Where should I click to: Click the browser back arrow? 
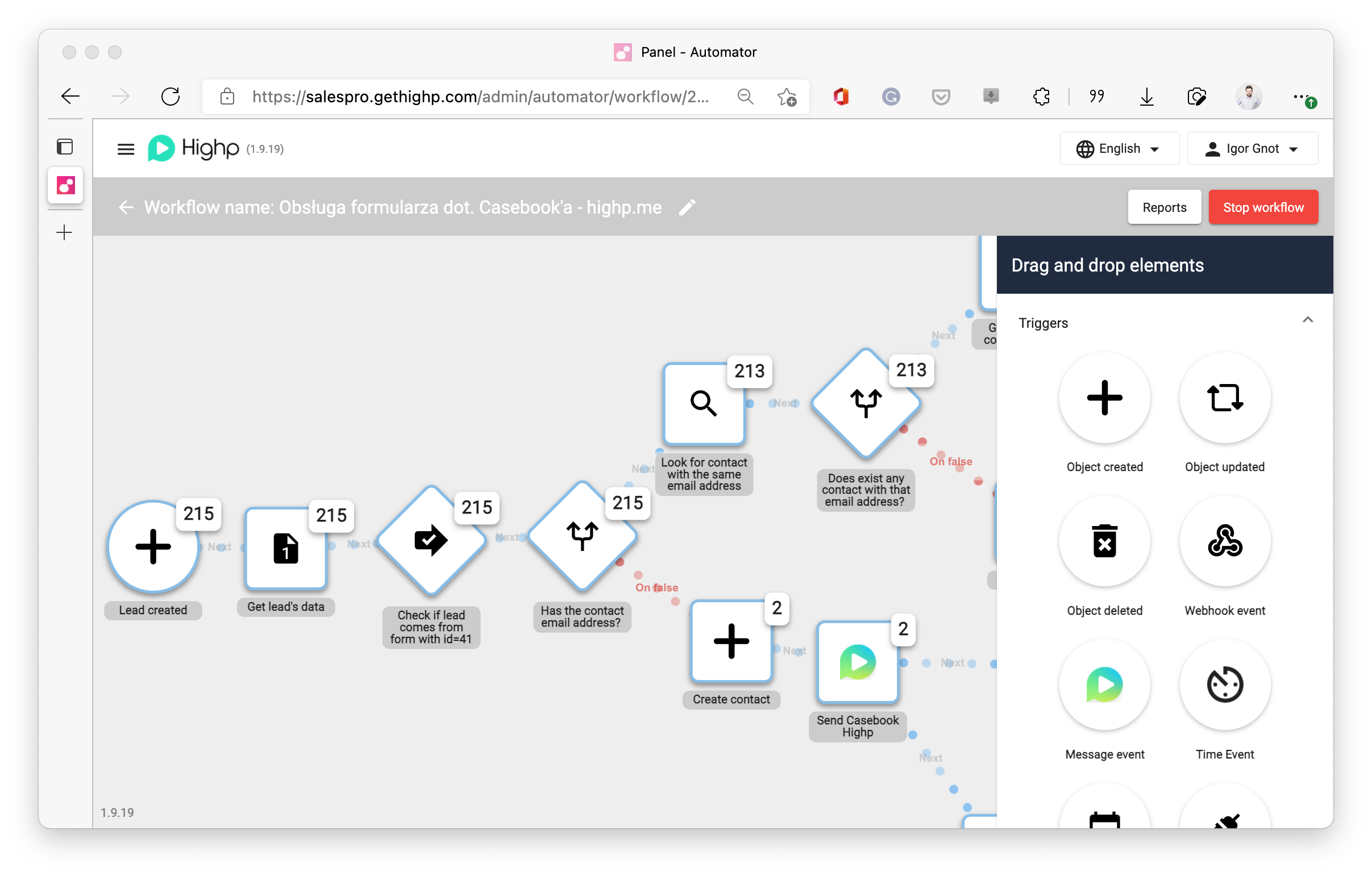tap(70, 97)
